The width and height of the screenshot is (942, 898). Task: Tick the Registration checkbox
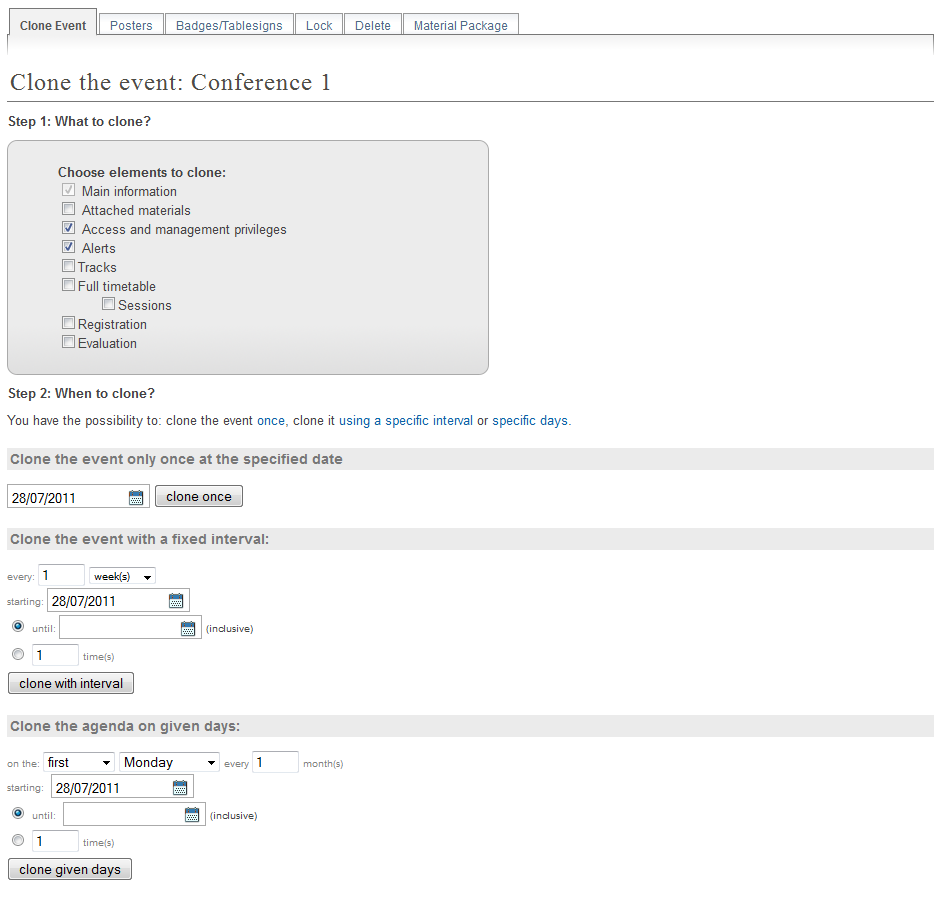click(68, 323)
